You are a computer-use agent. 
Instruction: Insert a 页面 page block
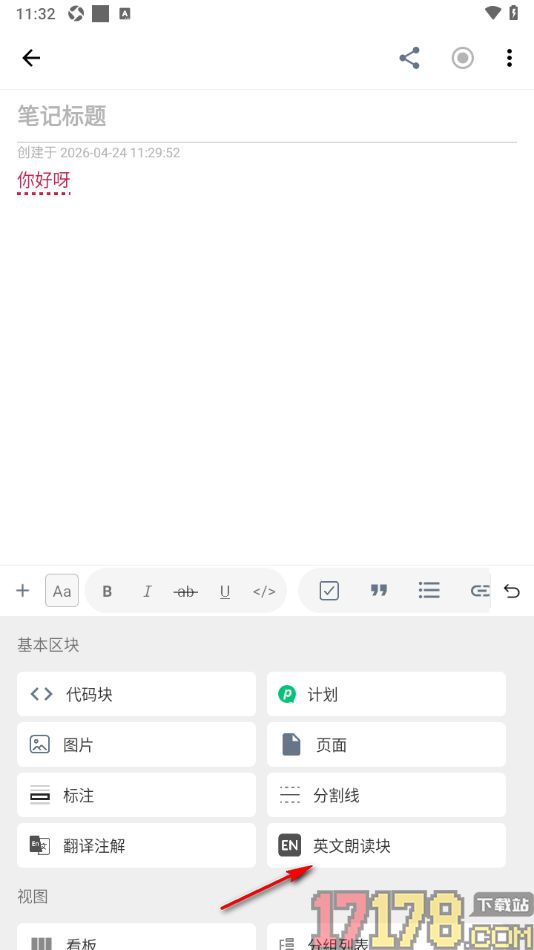pyautogui.click(x=386, y=744)
